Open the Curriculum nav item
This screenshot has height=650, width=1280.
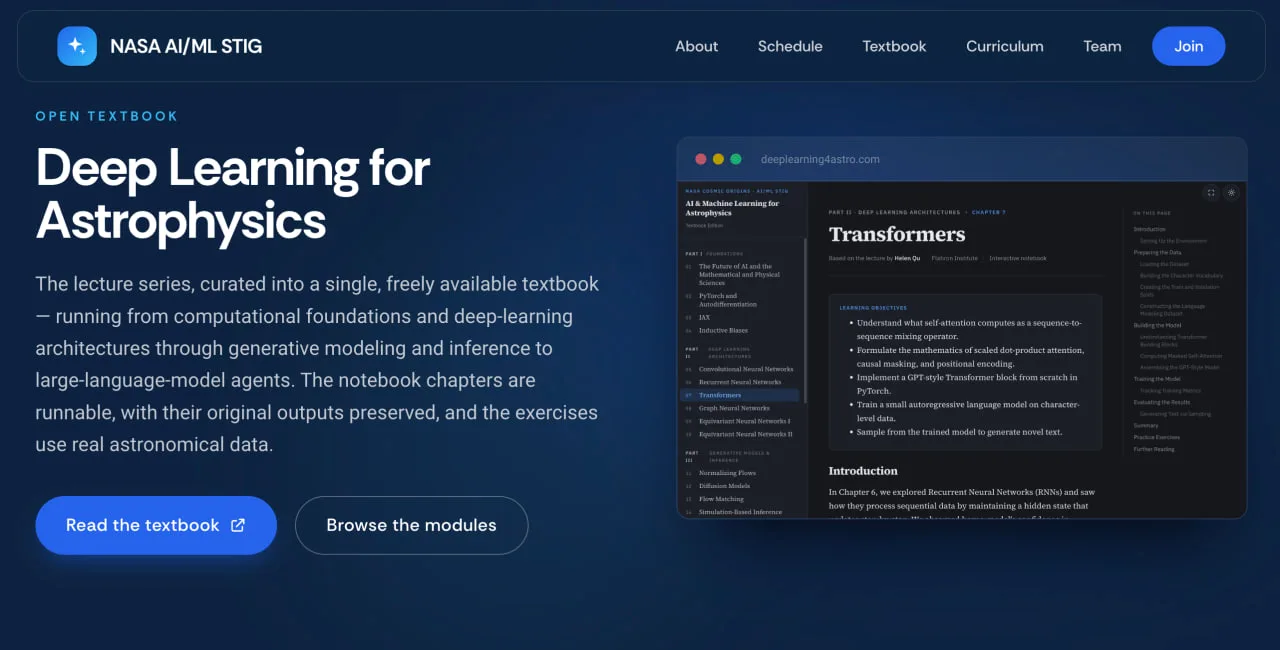1004,46
